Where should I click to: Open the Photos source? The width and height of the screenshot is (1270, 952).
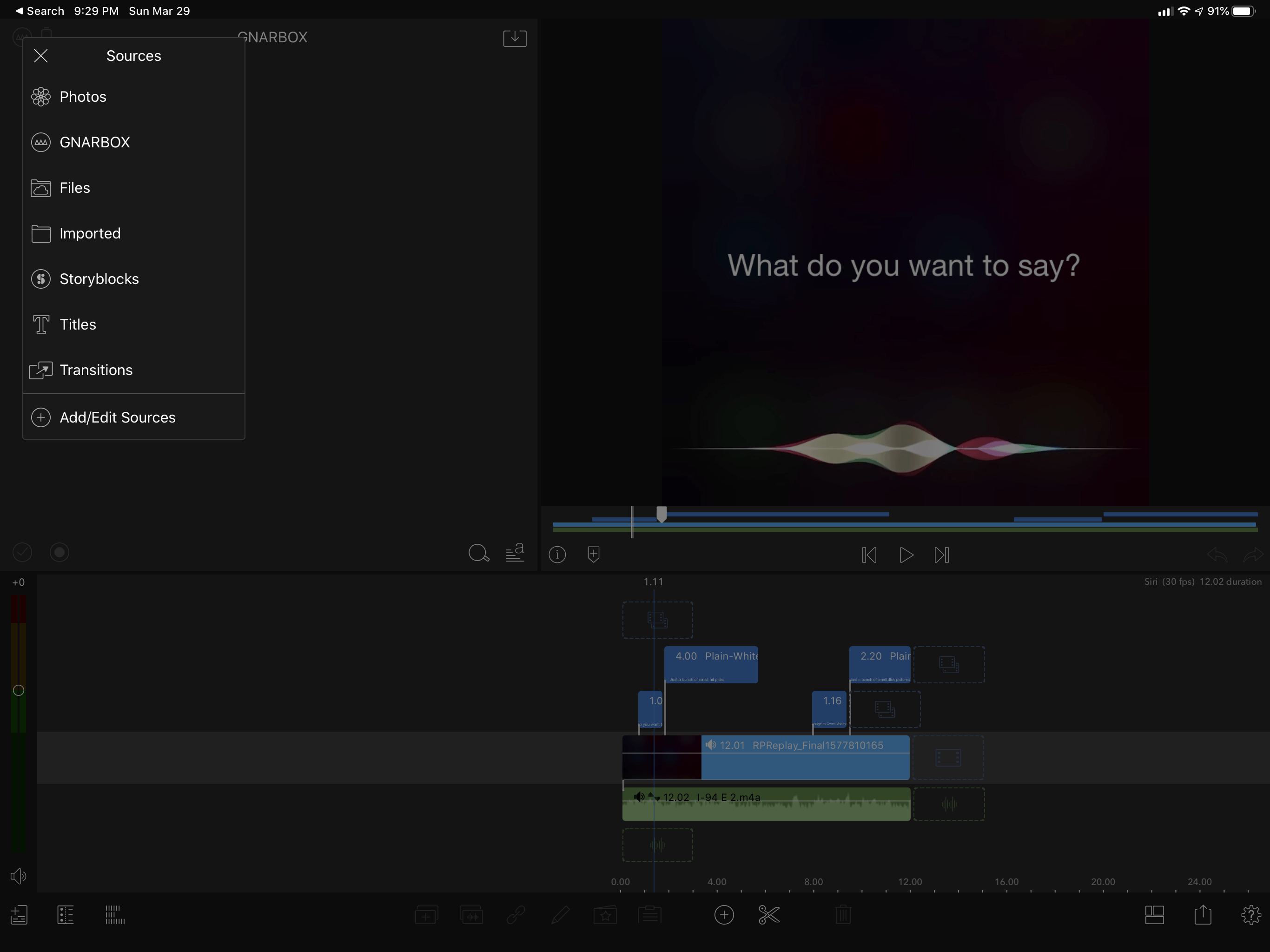pos(134,97)
